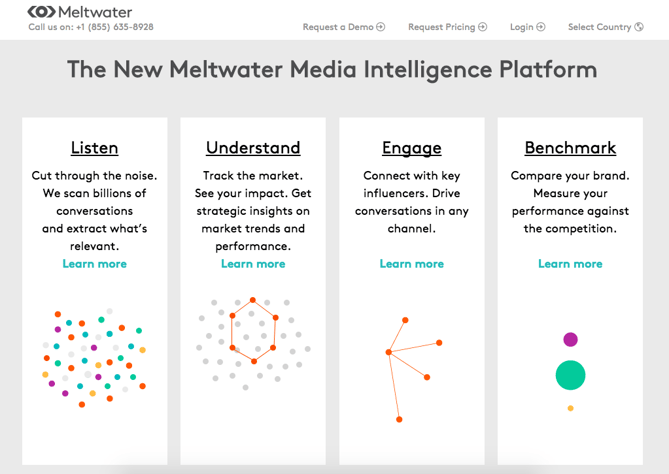Select the Engage heading link
The height and width of the screenshot is (474, 669).
(x=411, y=148)
